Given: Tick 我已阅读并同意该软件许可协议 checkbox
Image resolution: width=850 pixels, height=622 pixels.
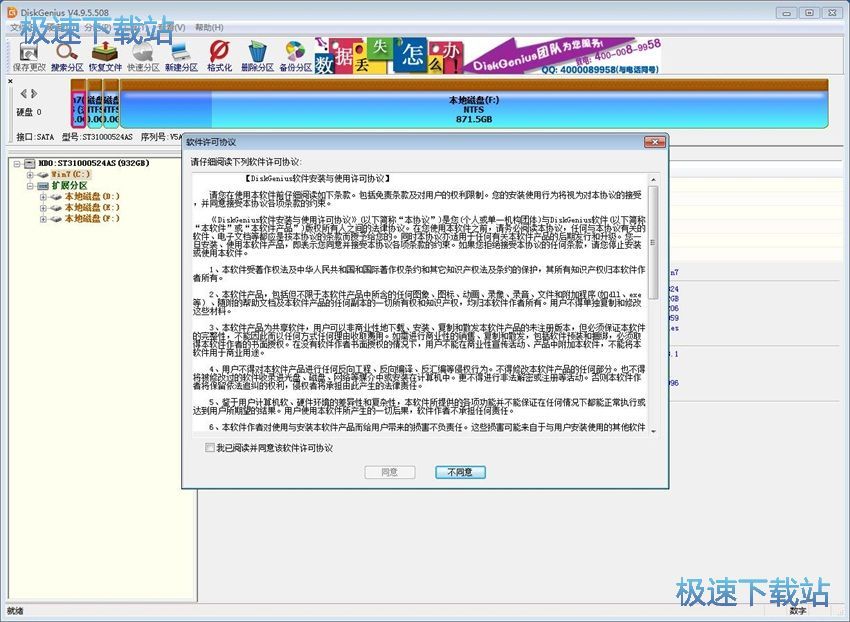Looking at the screenshot, I should coord(210,447).
